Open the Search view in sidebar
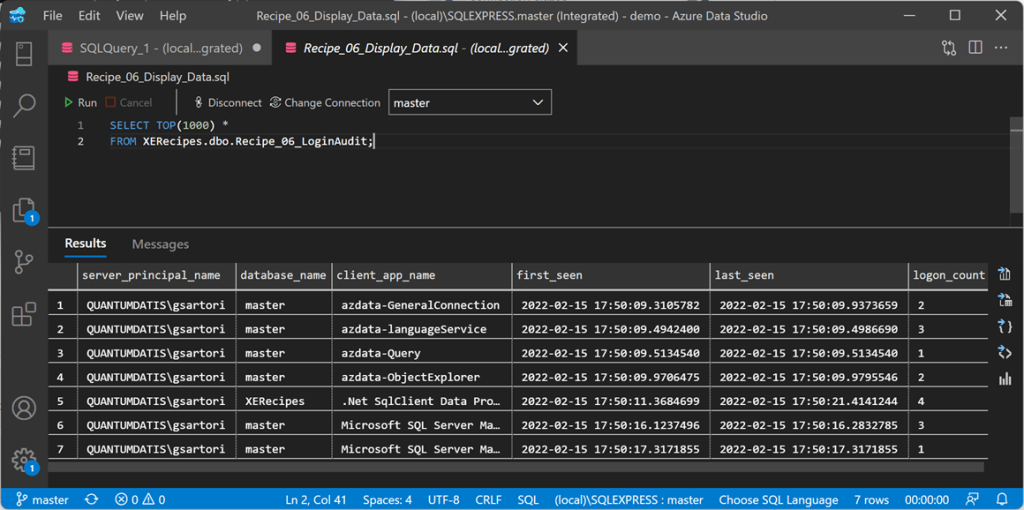The height and width of the screenshot is (510, 1024). click(x=24, y=105)
